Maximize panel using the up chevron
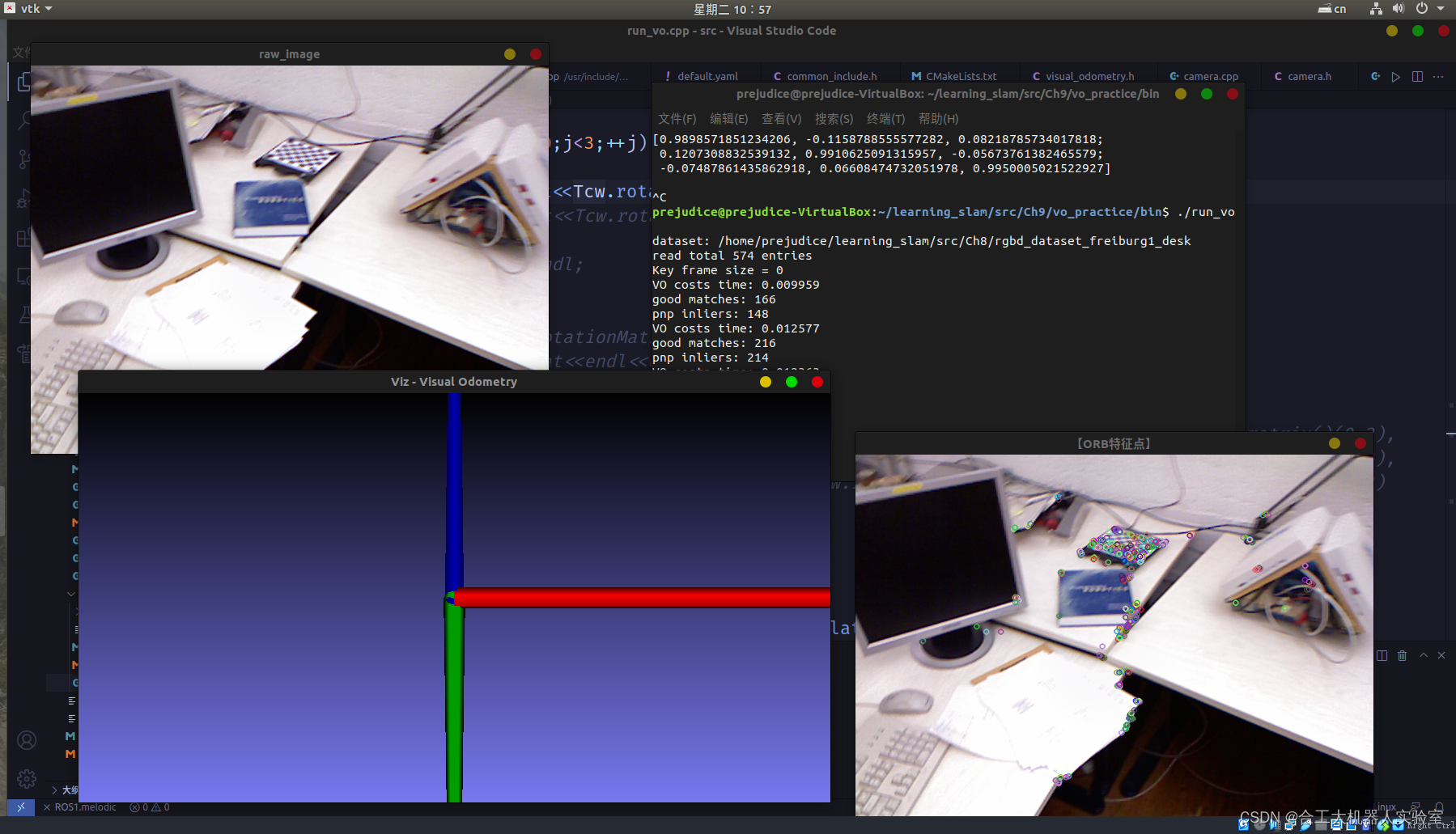Screen dimensions: 1456x834 tap(1424, 655)
